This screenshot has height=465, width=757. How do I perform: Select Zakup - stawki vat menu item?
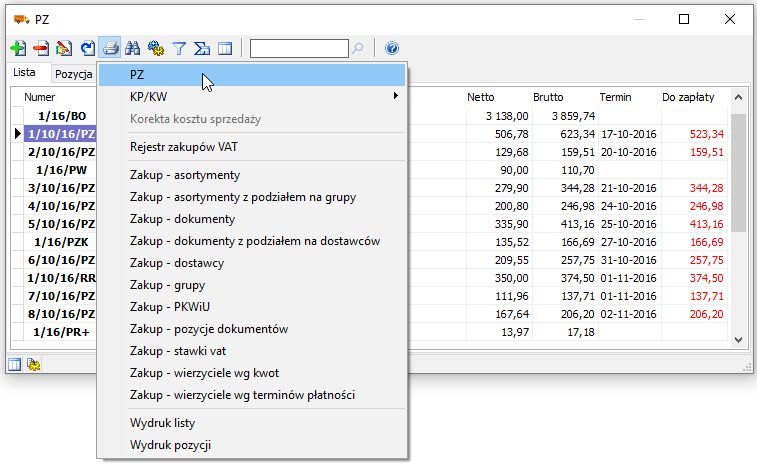252,351
